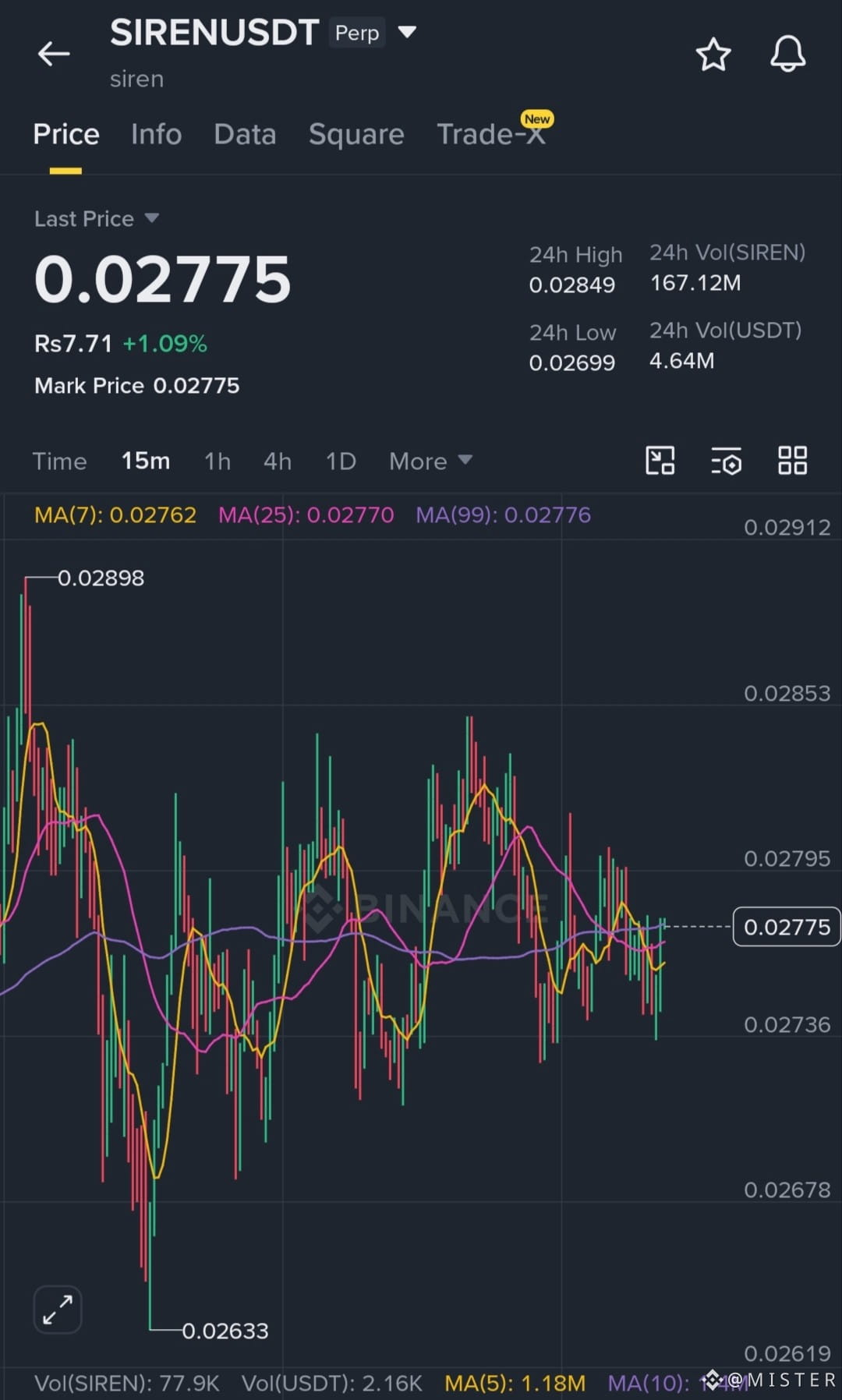Tap the 24h High value 0.02849
This screenshot has height=1400, width=842.
571,285
